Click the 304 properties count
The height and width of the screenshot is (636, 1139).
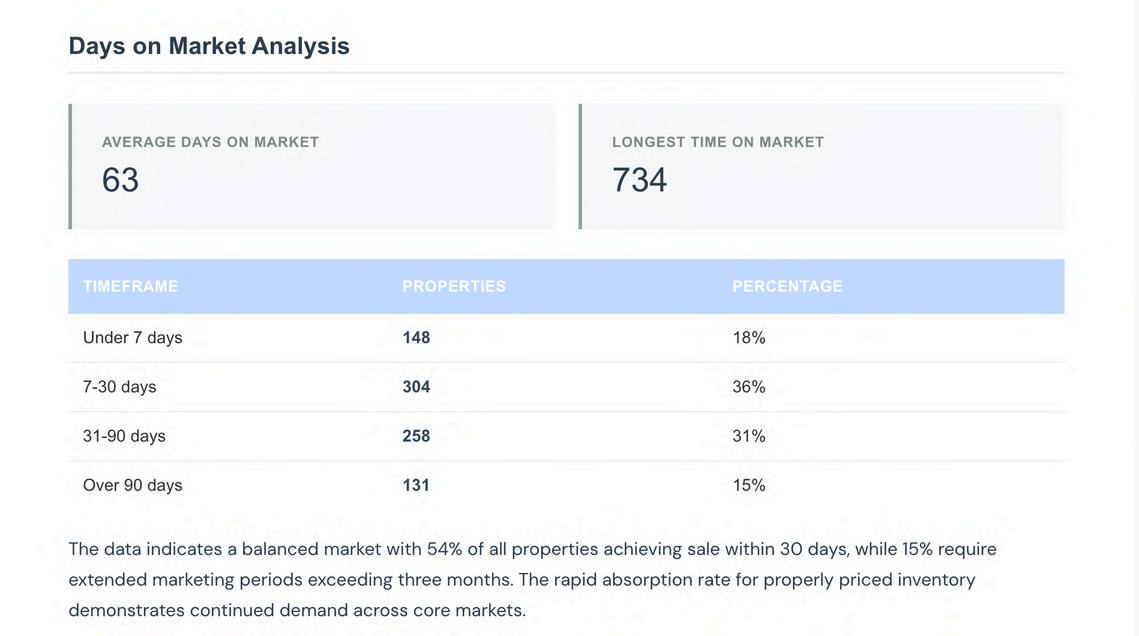click(x=416, y=387)
